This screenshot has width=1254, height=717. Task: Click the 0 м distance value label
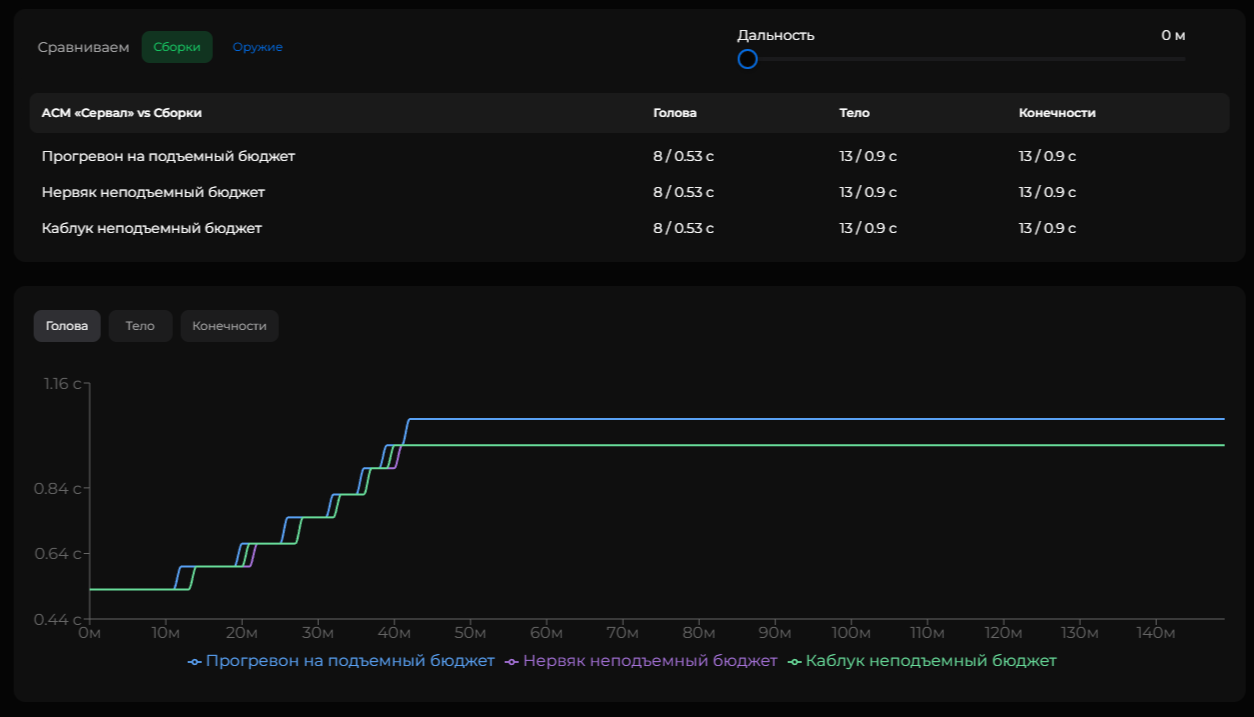coord(1172,35)
